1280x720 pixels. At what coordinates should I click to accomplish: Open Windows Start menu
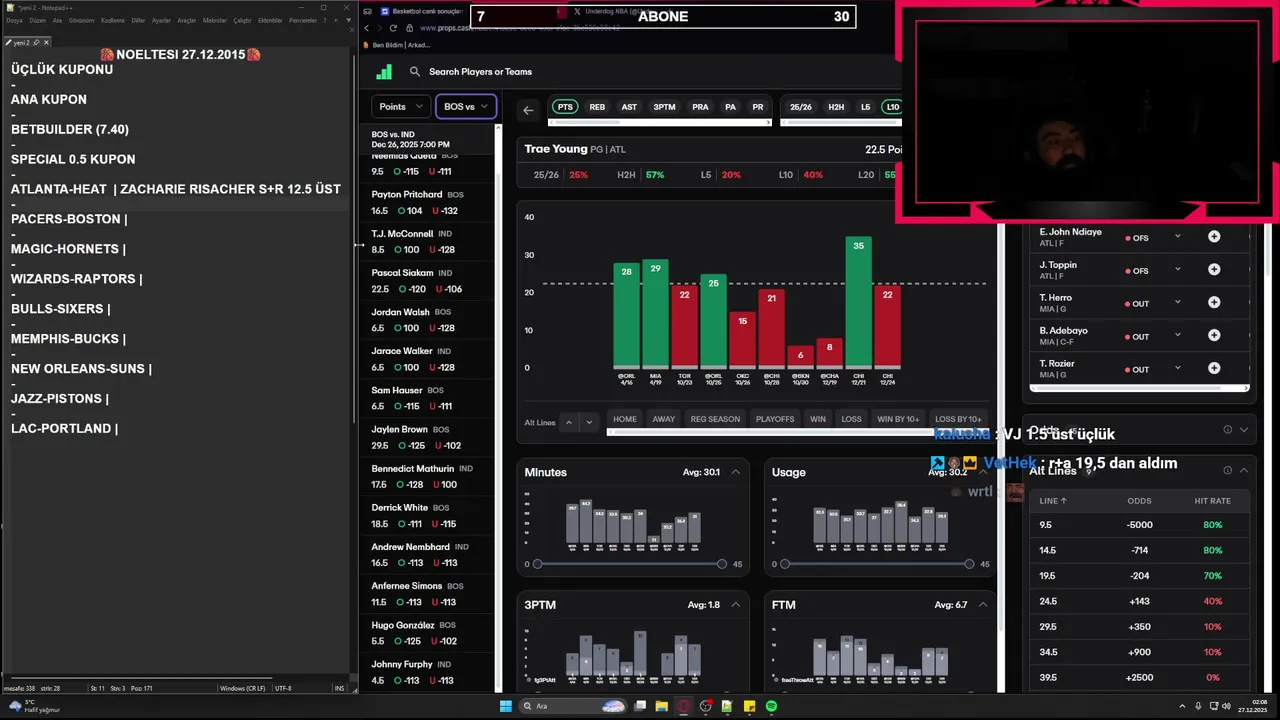507,706
